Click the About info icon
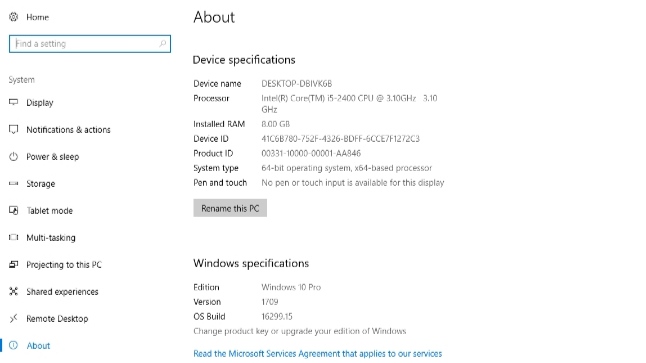 tap(14, 345)
